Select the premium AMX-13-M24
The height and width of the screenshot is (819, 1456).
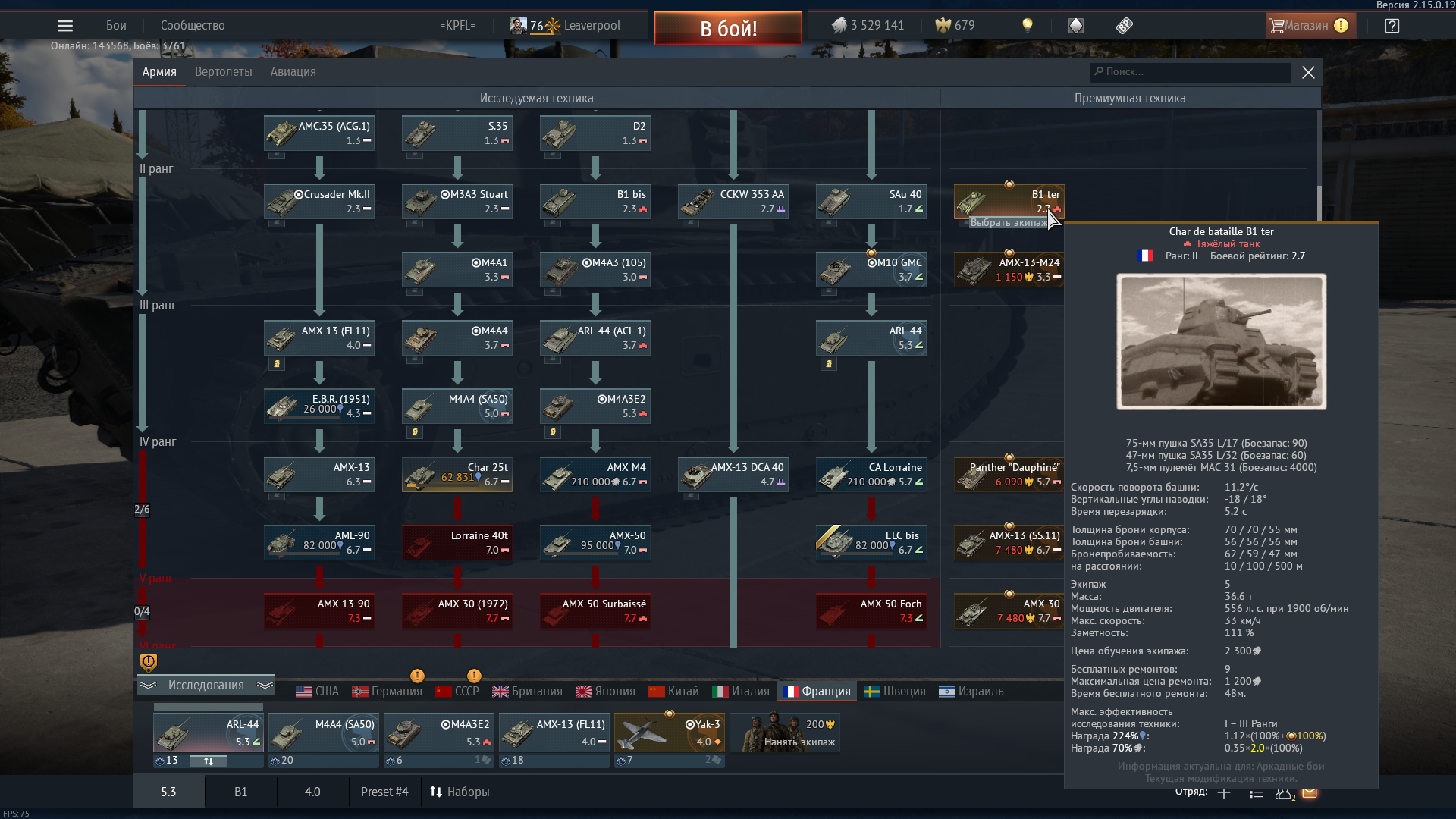(1009, 269)
